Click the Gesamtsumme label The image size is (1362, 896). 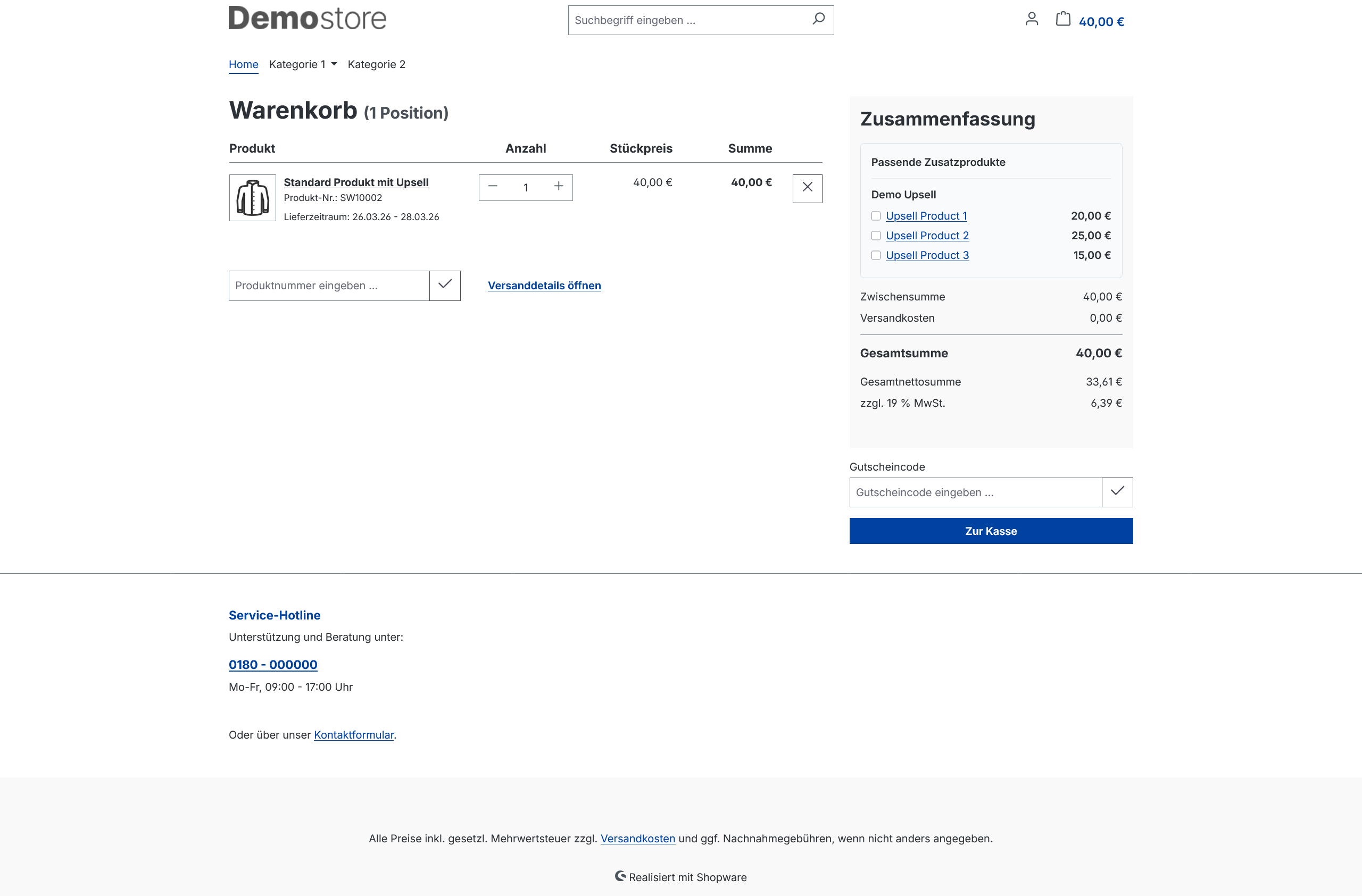(x=903, y=353)
